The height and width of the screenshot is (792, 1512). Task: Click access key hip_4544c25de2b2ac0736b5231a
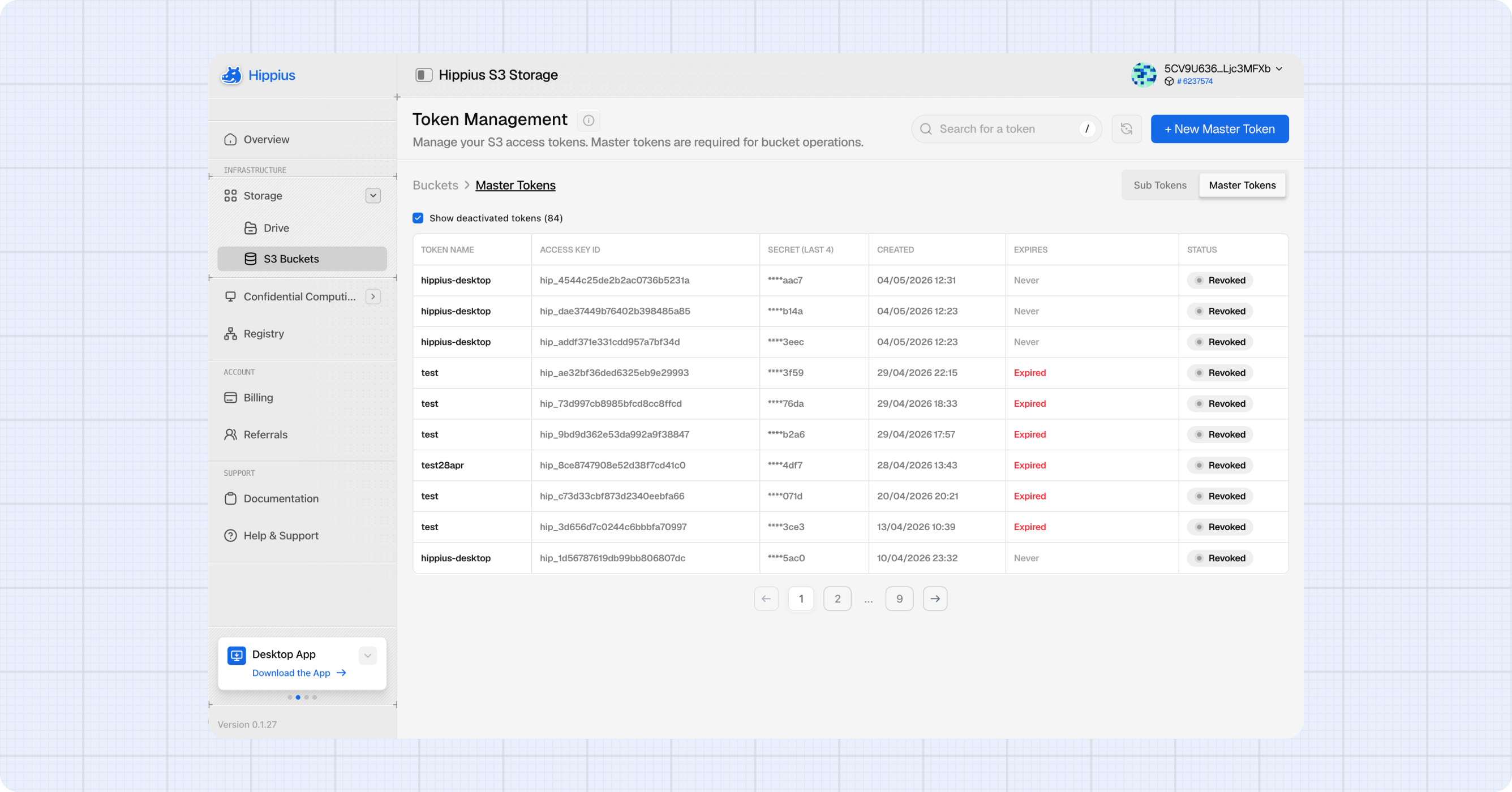[615, 281]
